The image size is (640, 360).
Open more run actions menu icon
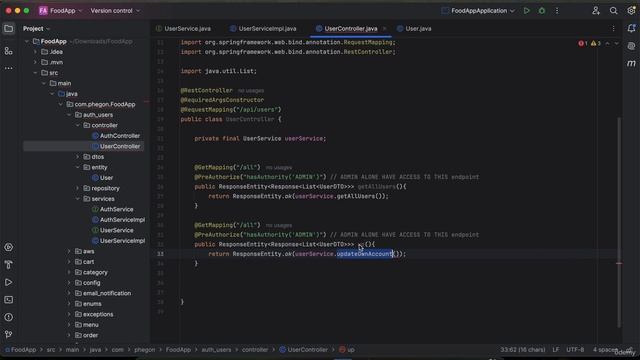point(557,11)
